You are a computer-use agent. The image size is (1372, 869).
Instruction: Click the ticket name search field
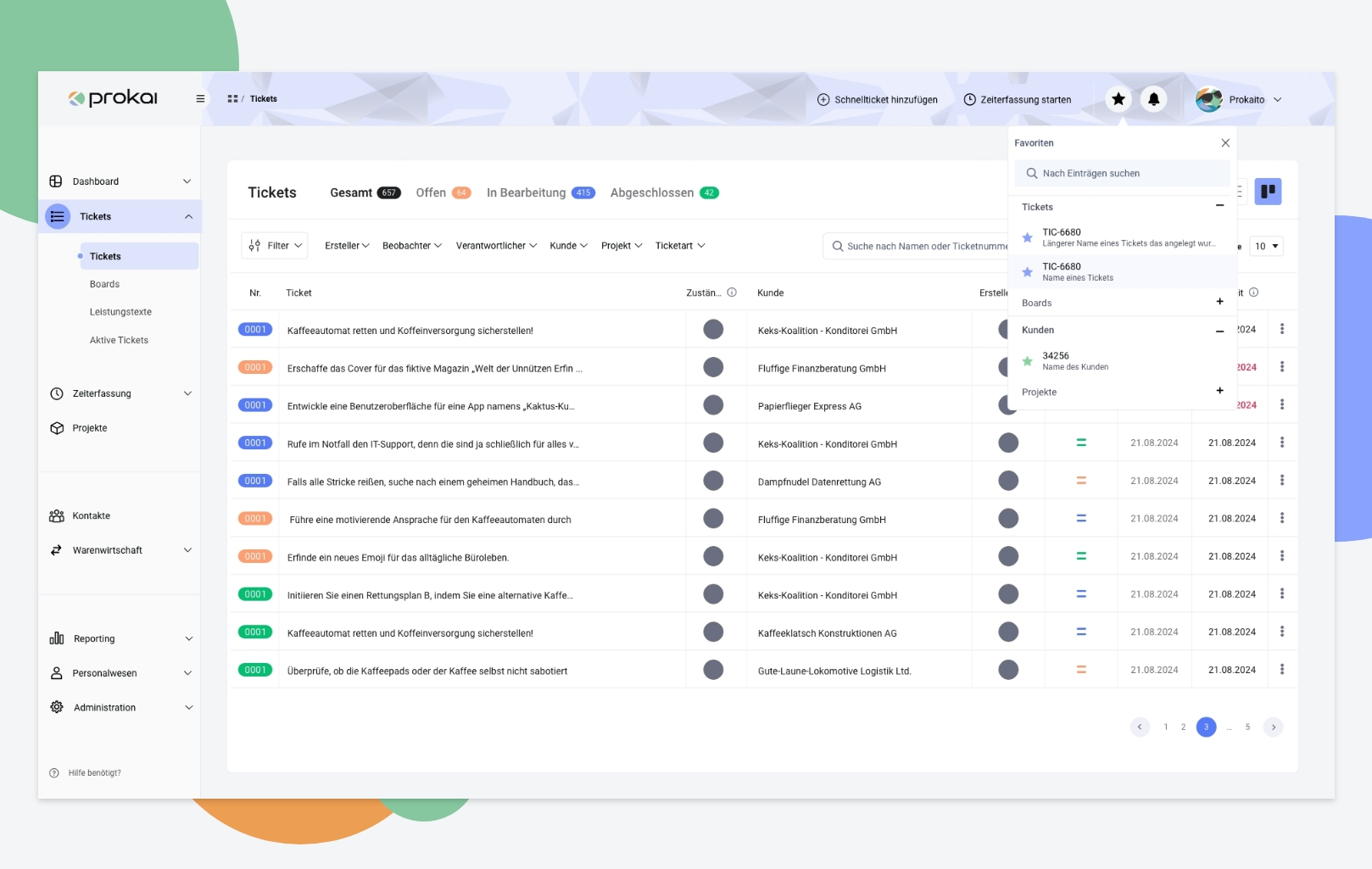pyautogui.click(x=916, y=246)
